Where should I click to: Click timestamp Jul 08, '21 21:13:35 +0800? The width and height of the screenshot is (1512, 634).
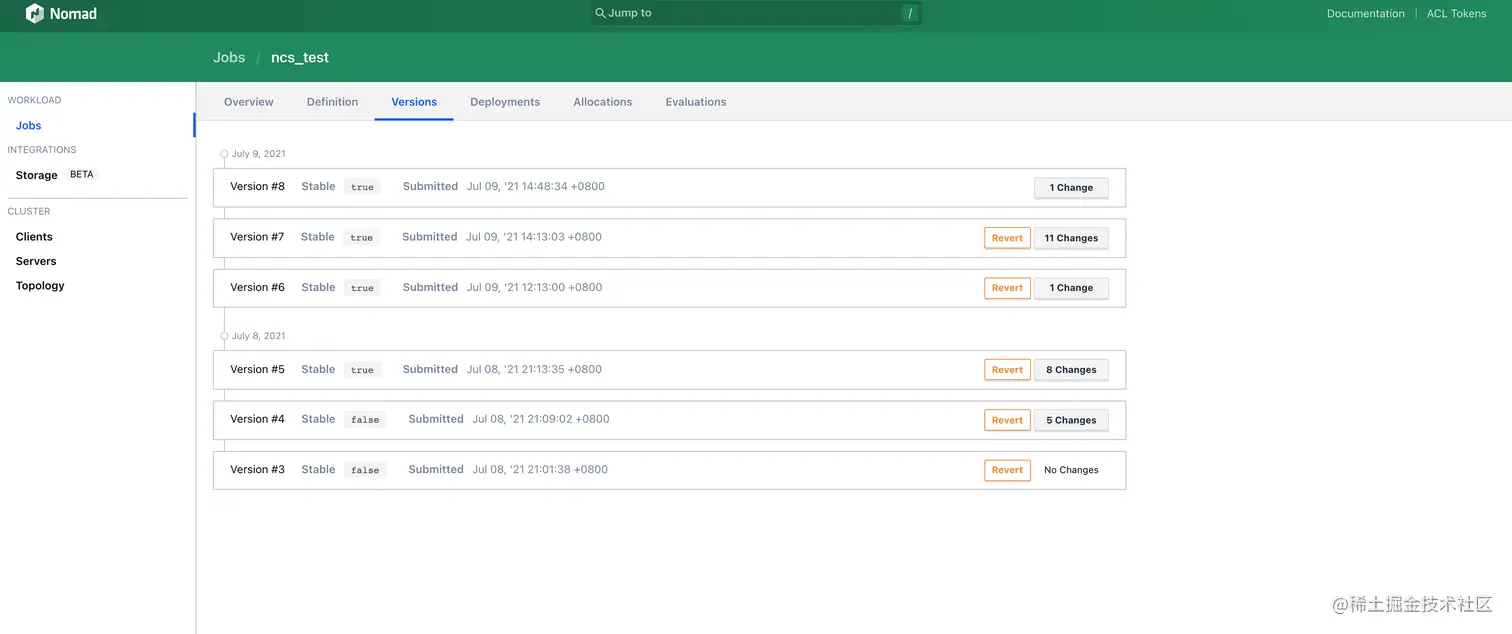tap(534, 369)
